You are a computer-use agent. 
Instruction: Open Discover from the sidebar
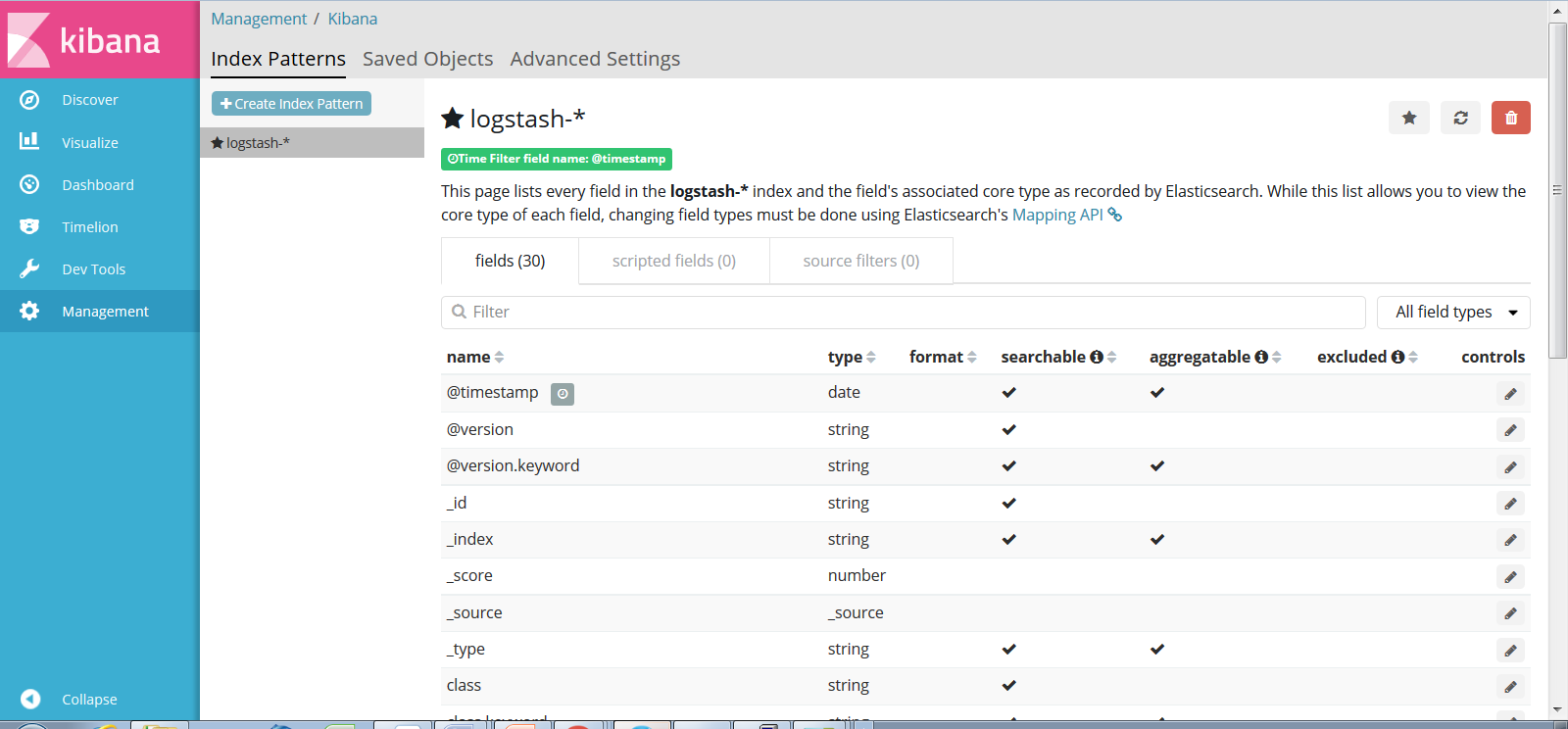(89, 100)
